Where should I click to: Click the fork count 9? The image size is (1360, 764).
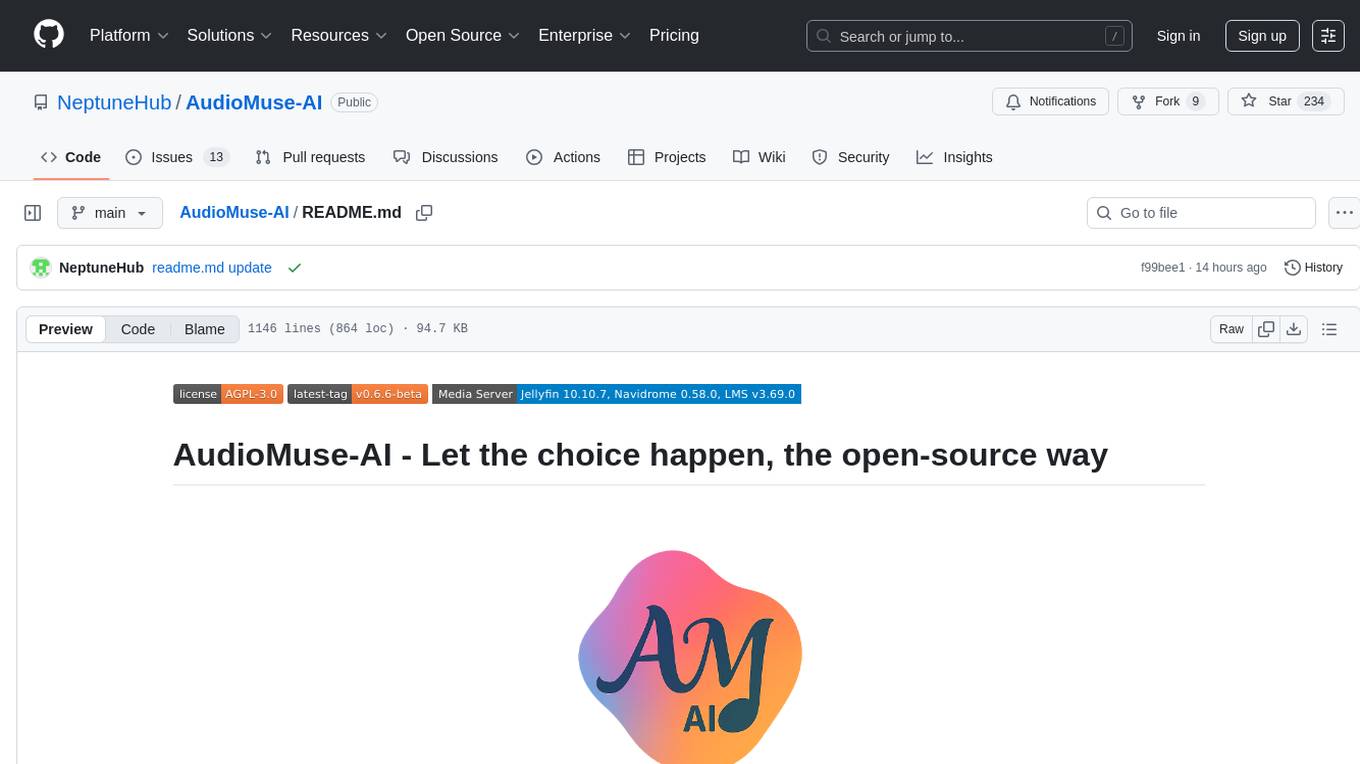1195,101
